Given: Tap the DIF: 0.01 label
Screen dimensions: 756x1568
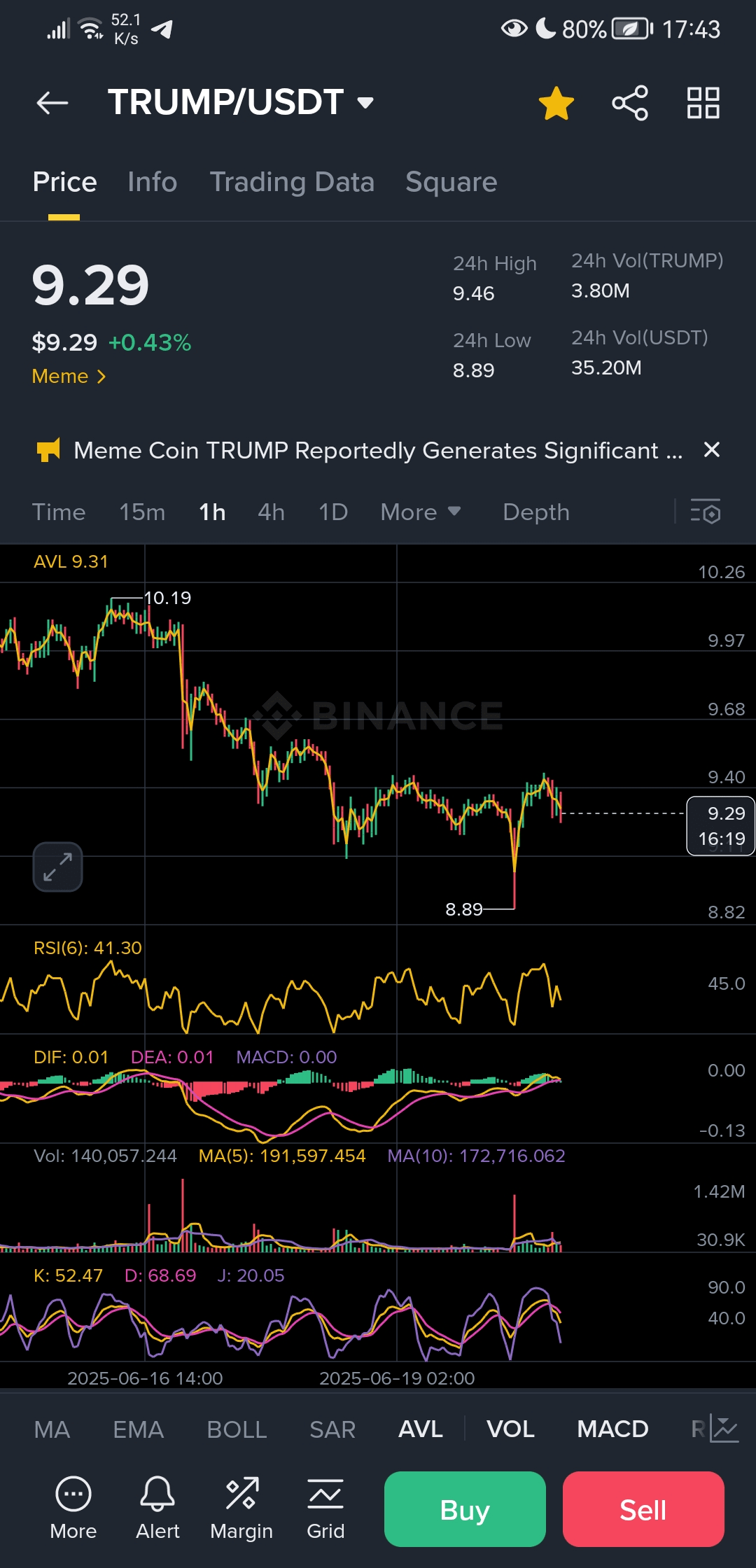Looking at the screenshot, I should pos(71,1057).
